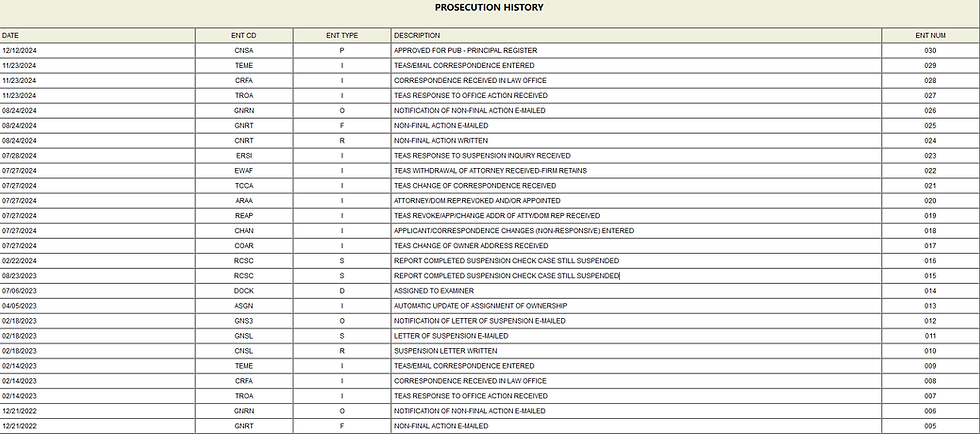Click TEAS CHANGE OF CORRESPONDENCE RECEIVED

(475, 186)
